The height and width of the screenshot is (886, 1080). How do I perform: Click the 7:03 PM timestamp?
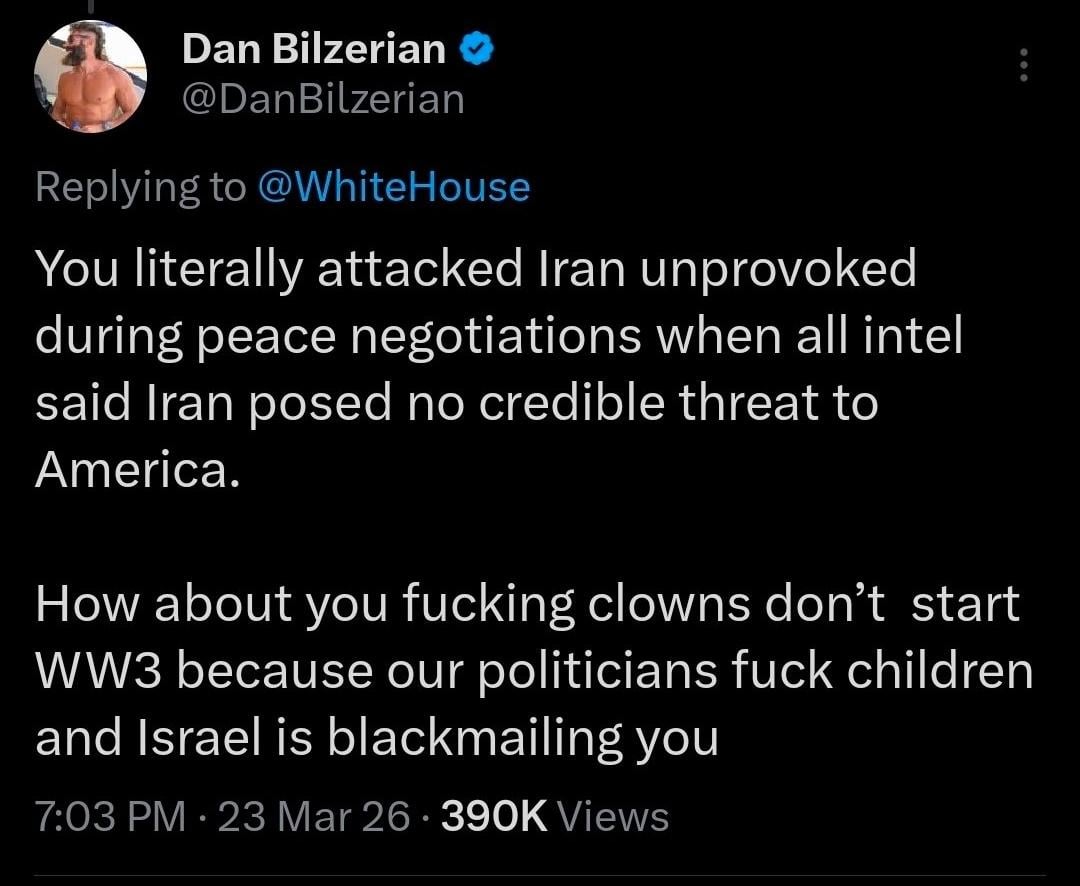pyautogui.click(x=110, y=816)
